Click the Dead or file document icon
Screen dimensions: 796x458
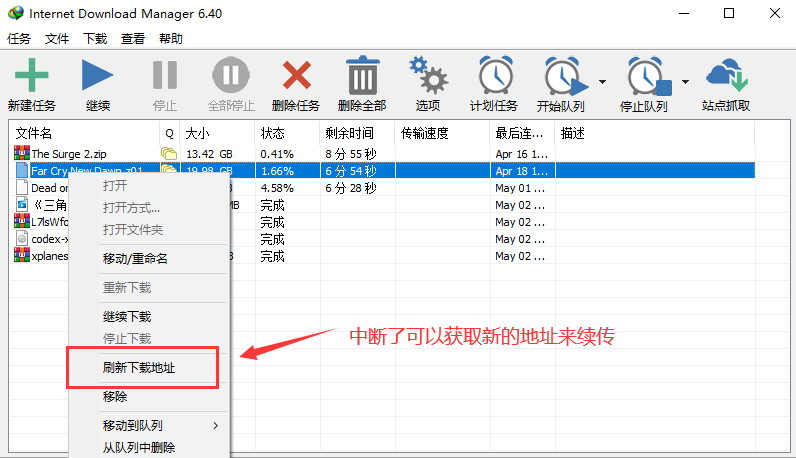point(22,187)
